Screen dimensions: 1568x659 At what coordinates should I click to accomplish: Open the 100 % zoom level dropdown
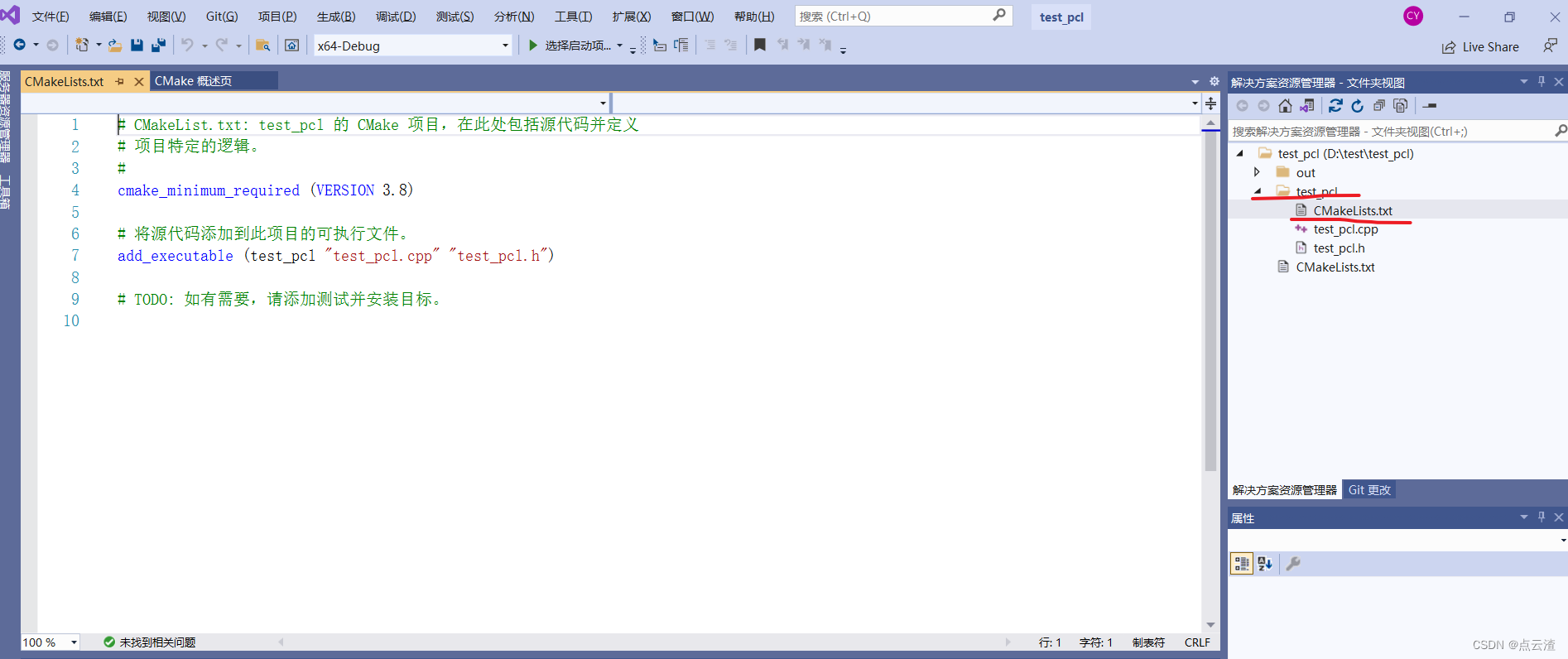[x=74, y=642]
